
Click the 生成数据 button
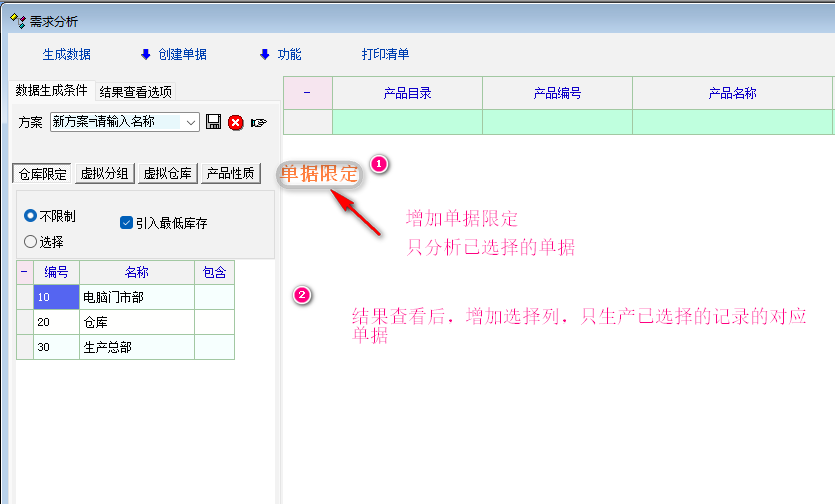coord(66,54)
